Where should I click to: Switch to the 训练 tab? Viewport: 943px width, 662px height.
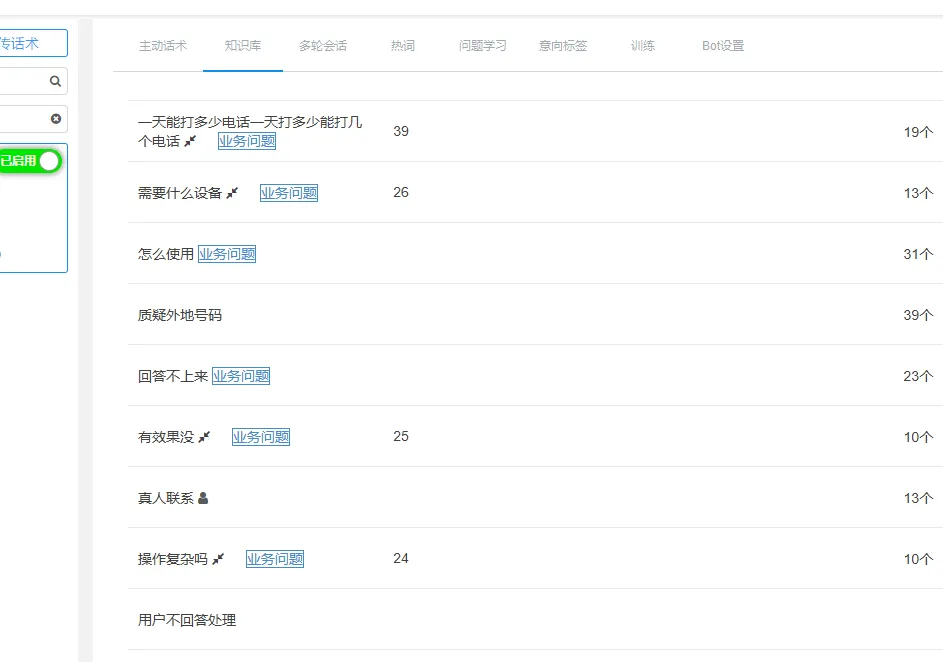click(x=643, y=46)
